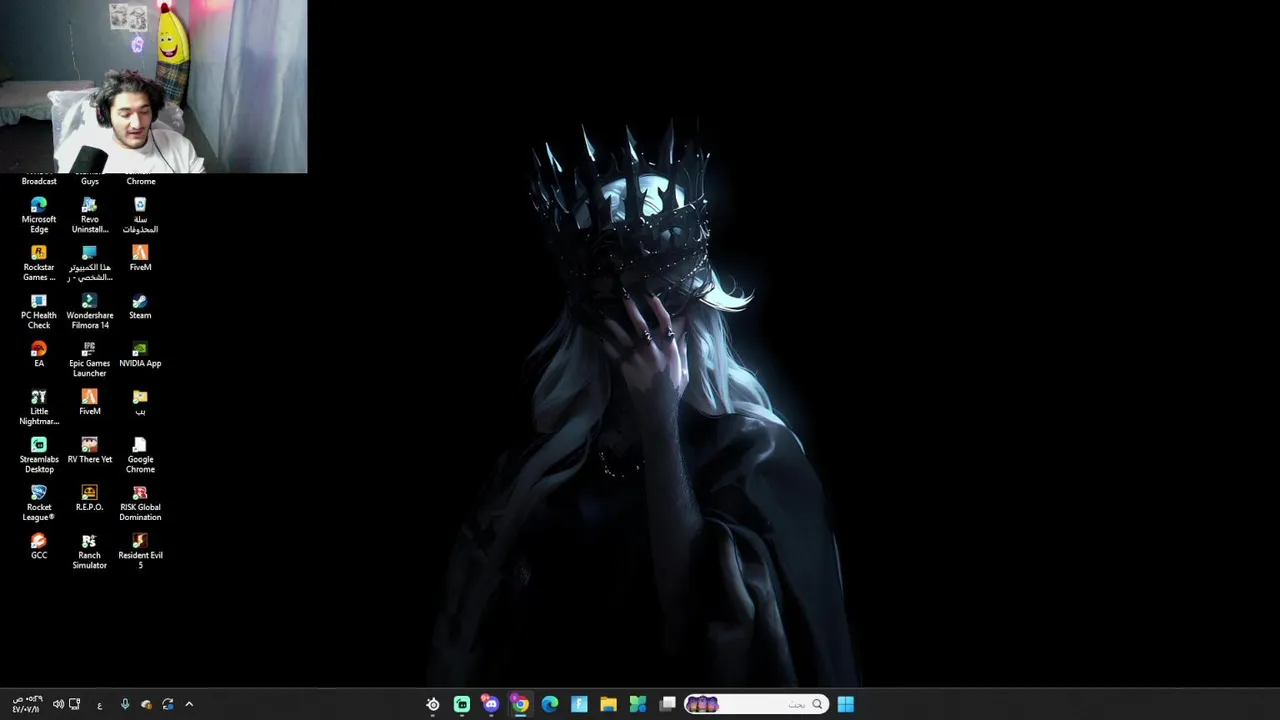This screenshot has height=720, width=1280.
Task: Open the volume control in tray
Action: (x=58, y=704)
